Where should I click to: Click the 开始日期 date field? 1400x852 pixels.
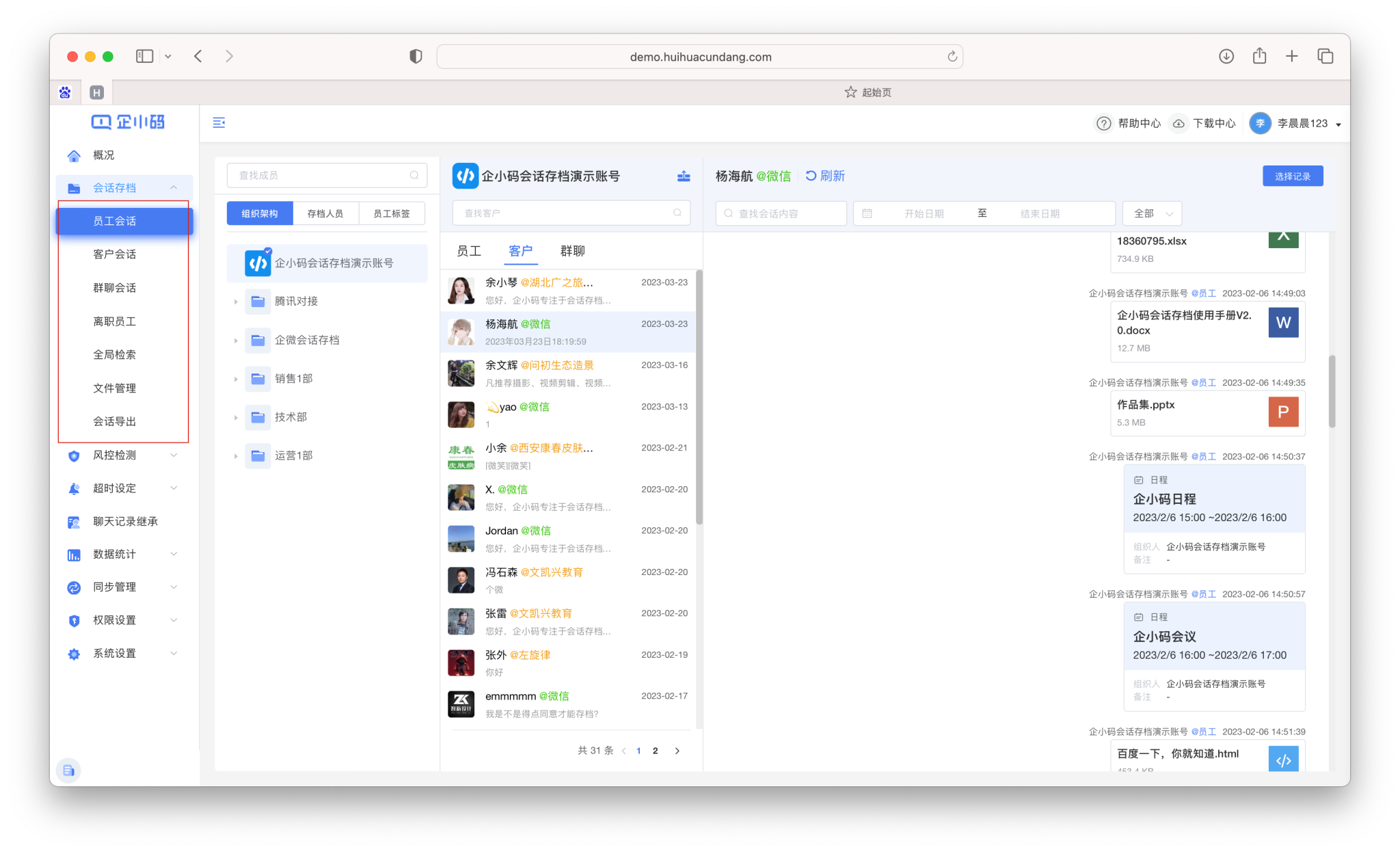(x=924, y=213)
